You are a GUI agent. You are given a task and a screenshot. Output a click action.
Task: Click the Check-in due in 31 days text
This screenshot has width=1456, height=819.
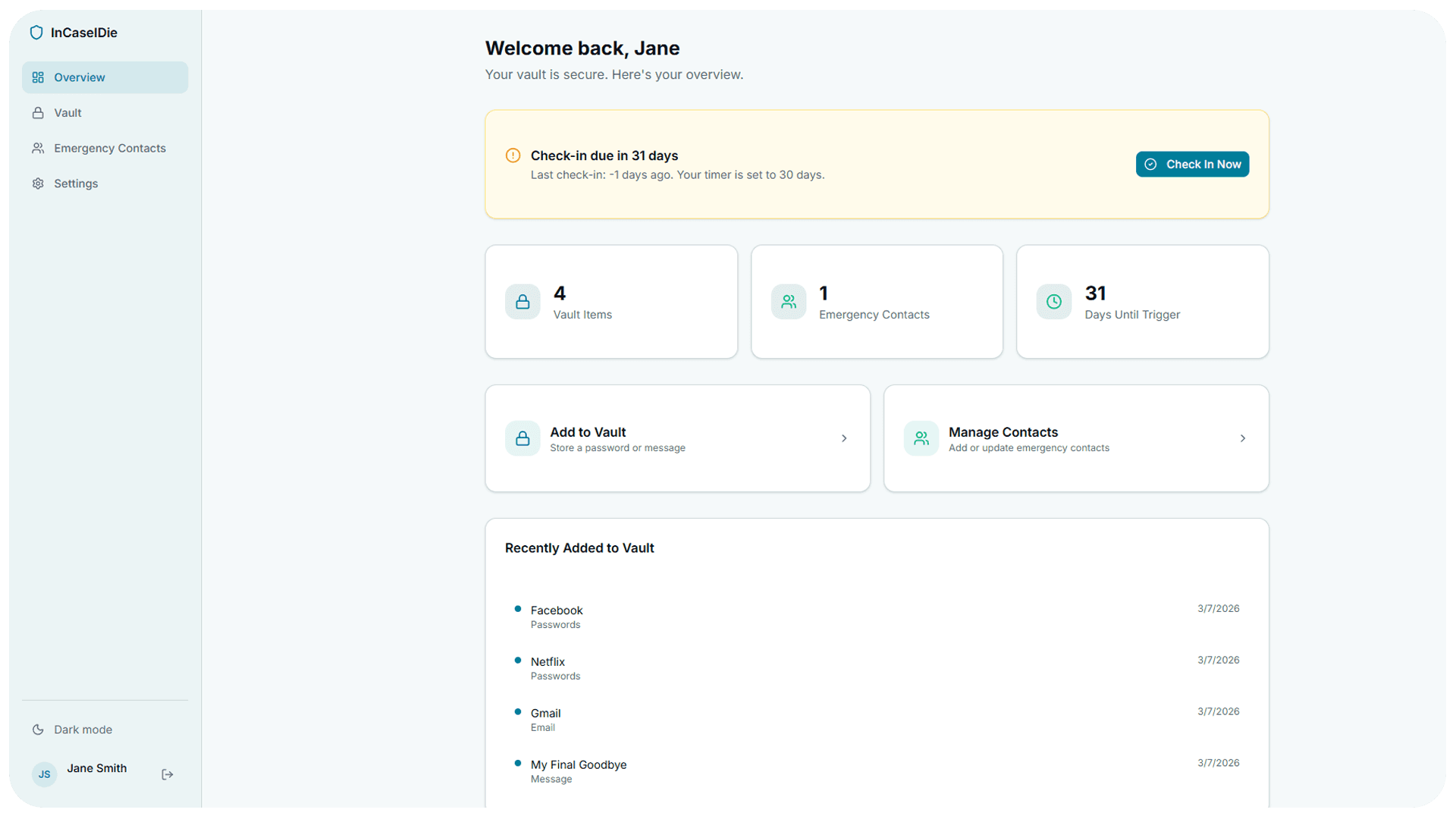(604, 155)
